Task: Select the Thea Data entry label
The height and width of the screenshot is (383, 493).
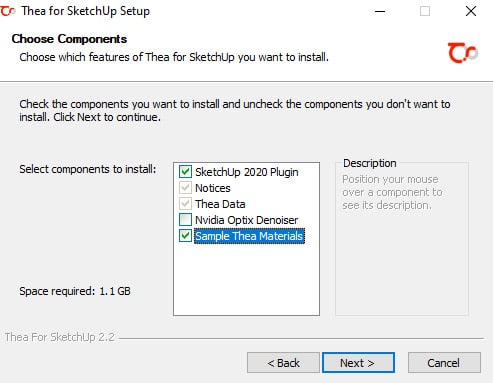Action: pyautogui.click(x=220, y=204)
